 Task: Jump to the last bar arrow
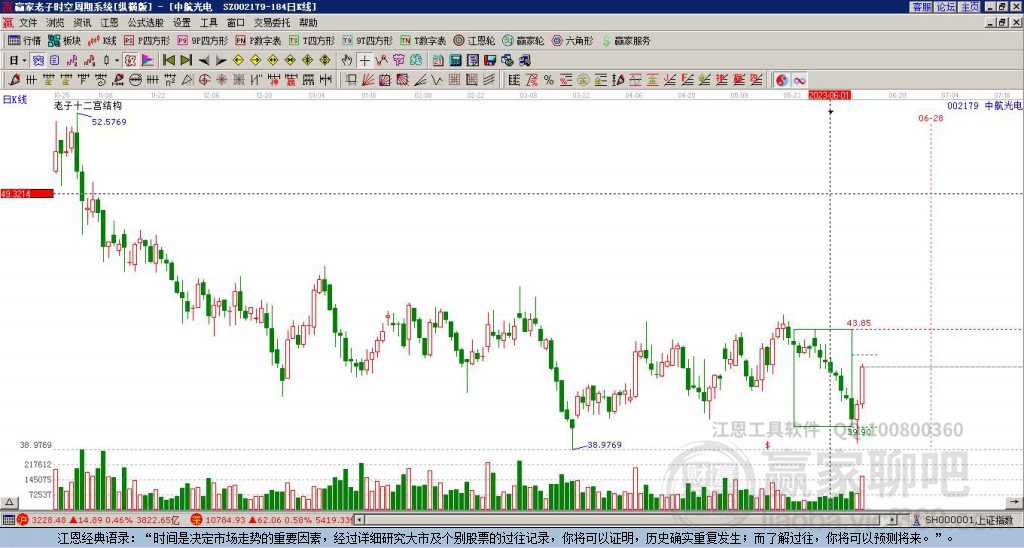click(185, 60)
